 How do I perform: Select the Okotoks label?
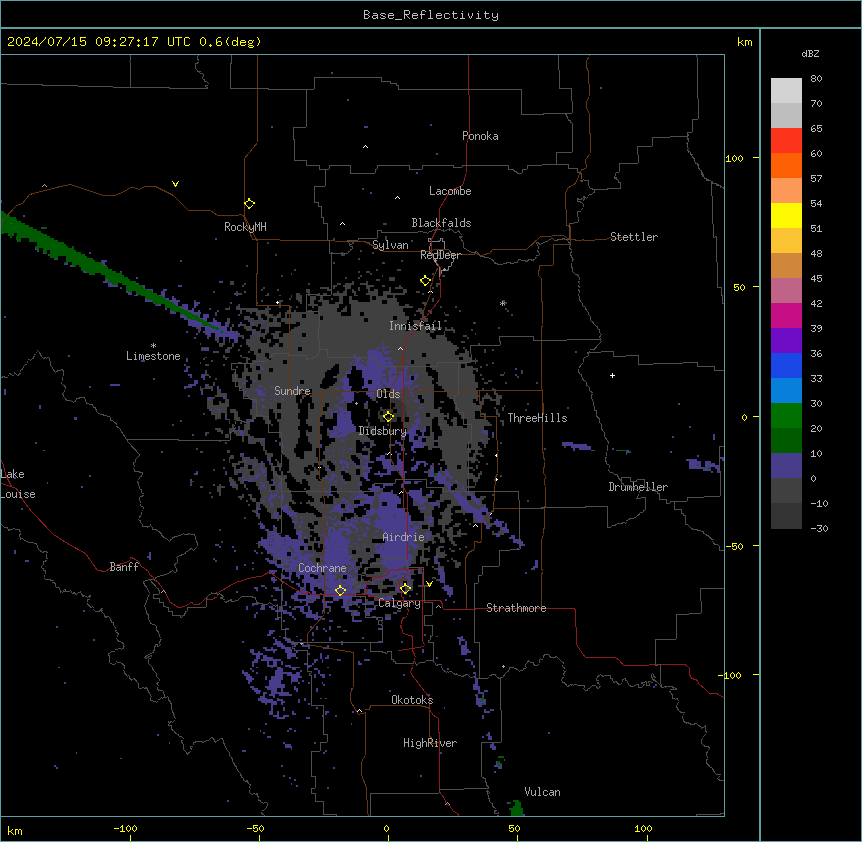(412, 700)
